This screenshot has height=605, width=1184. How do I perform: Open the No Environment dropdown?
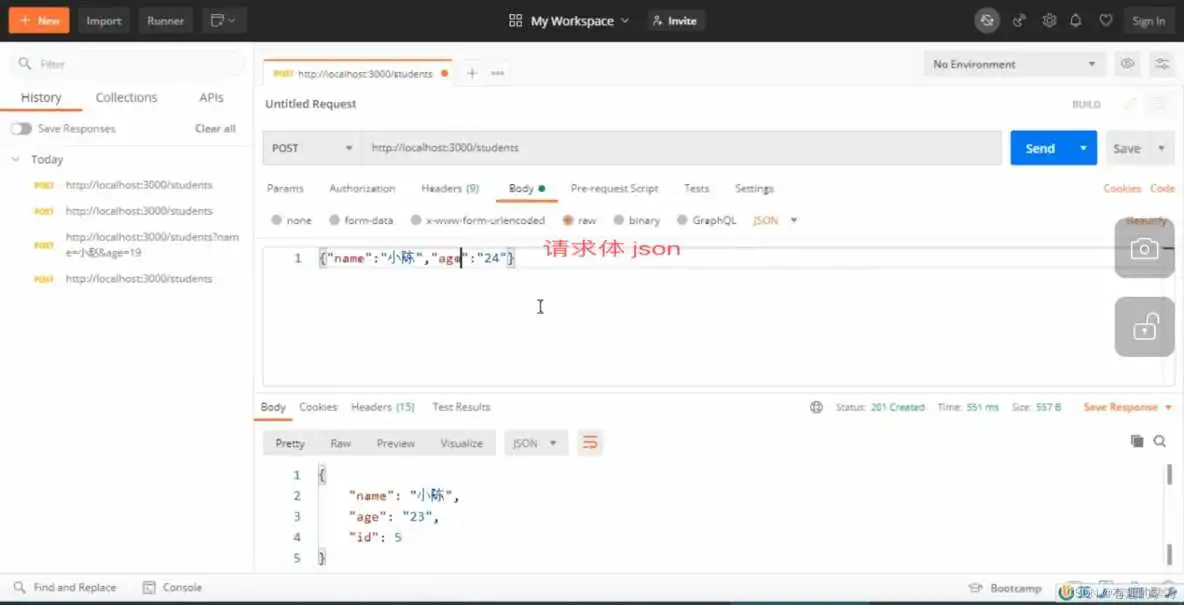[1013, 64]
